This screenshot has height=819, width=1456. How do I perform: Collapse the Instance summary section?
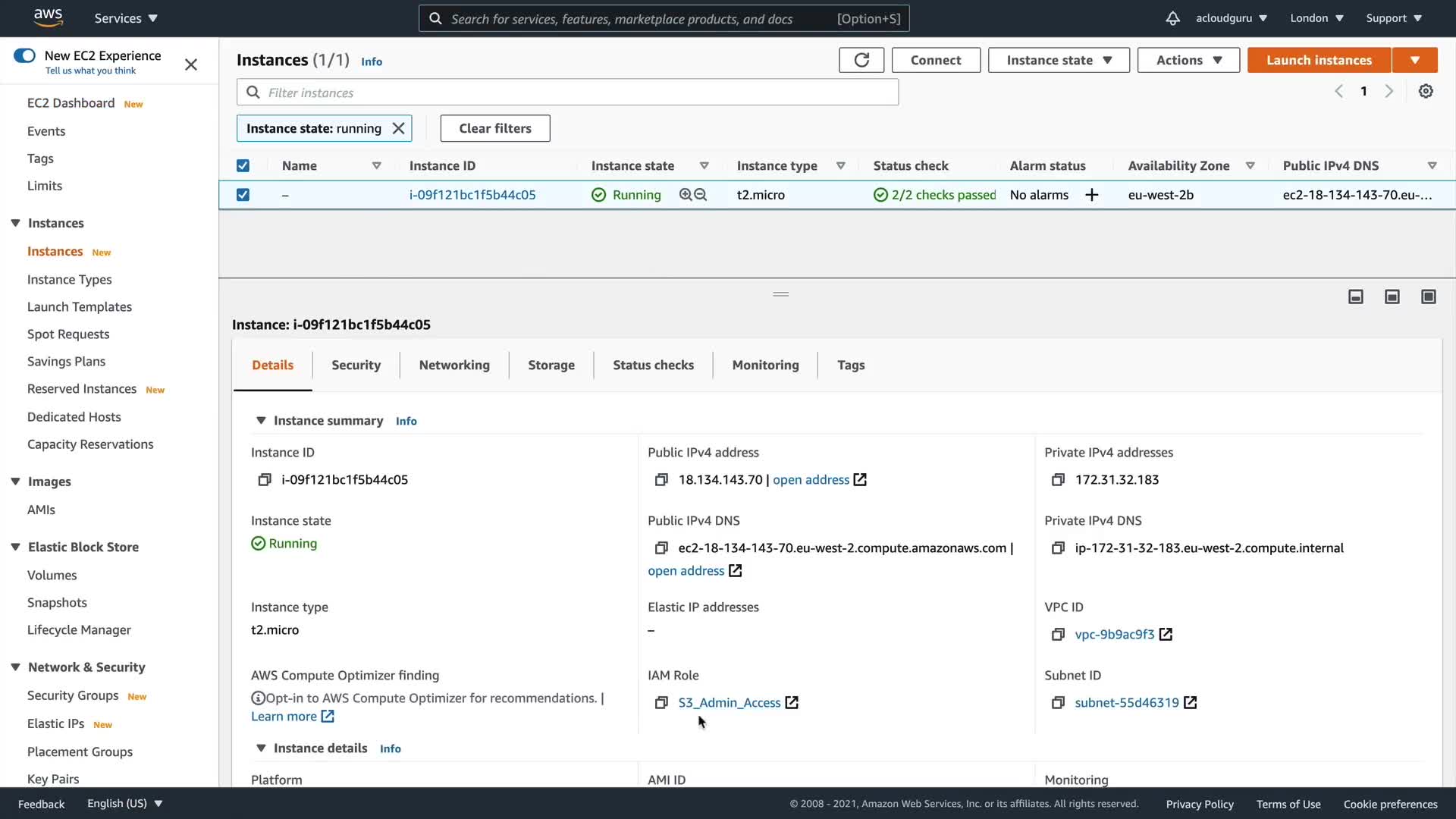click(261, 420)
